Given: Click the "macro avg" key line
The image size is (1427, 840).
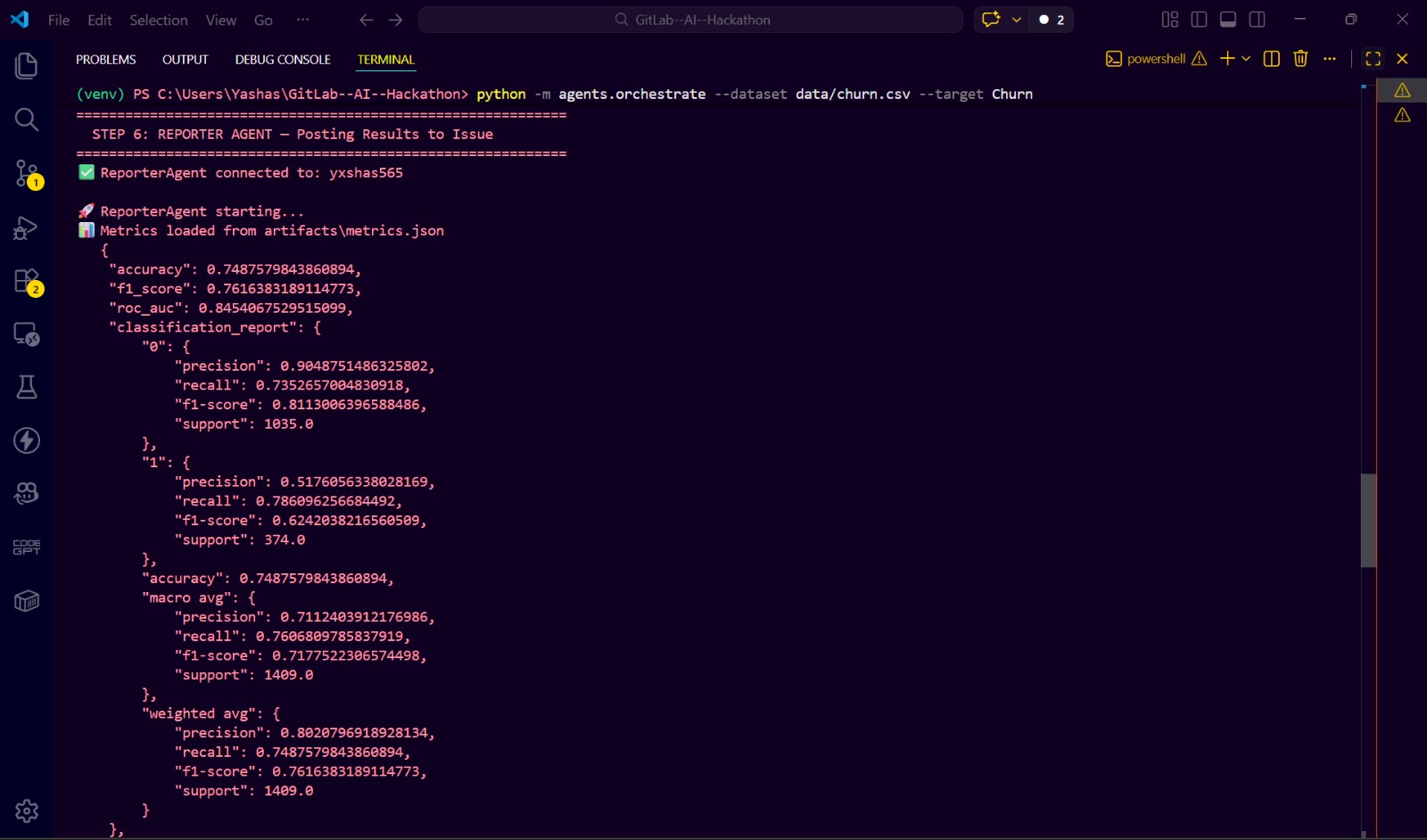Looking at the screenshot, I should coord(199,598).
